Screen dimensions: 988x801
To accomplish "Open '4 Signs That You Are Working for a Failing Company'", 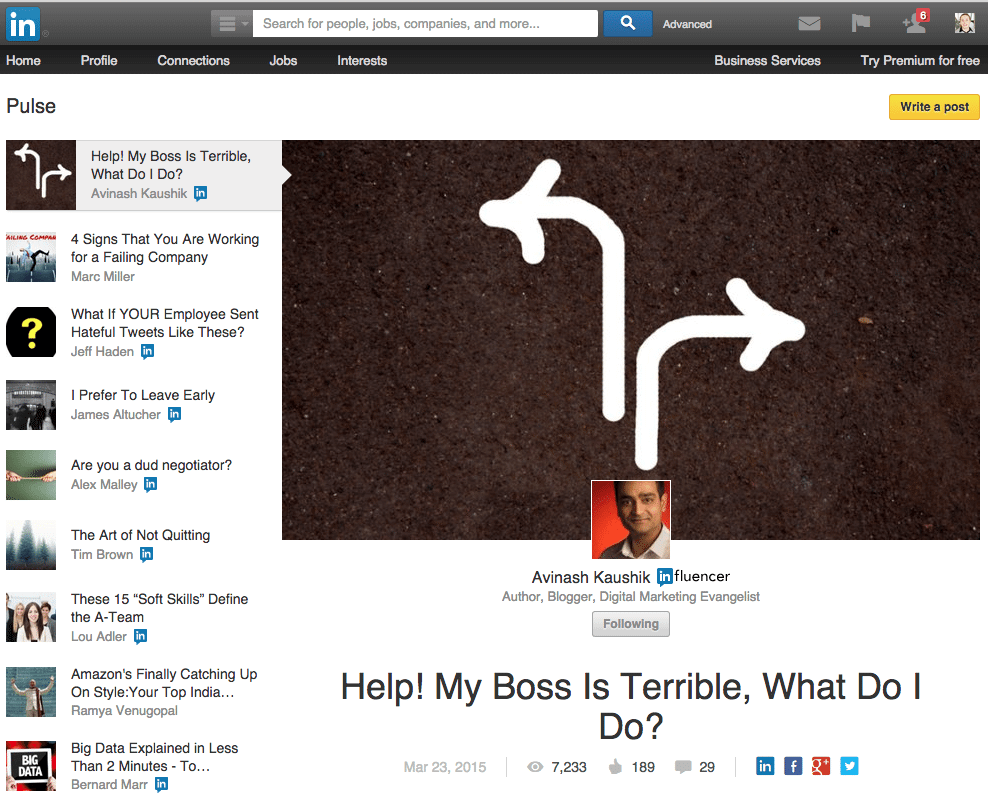I will click(165, 248).
